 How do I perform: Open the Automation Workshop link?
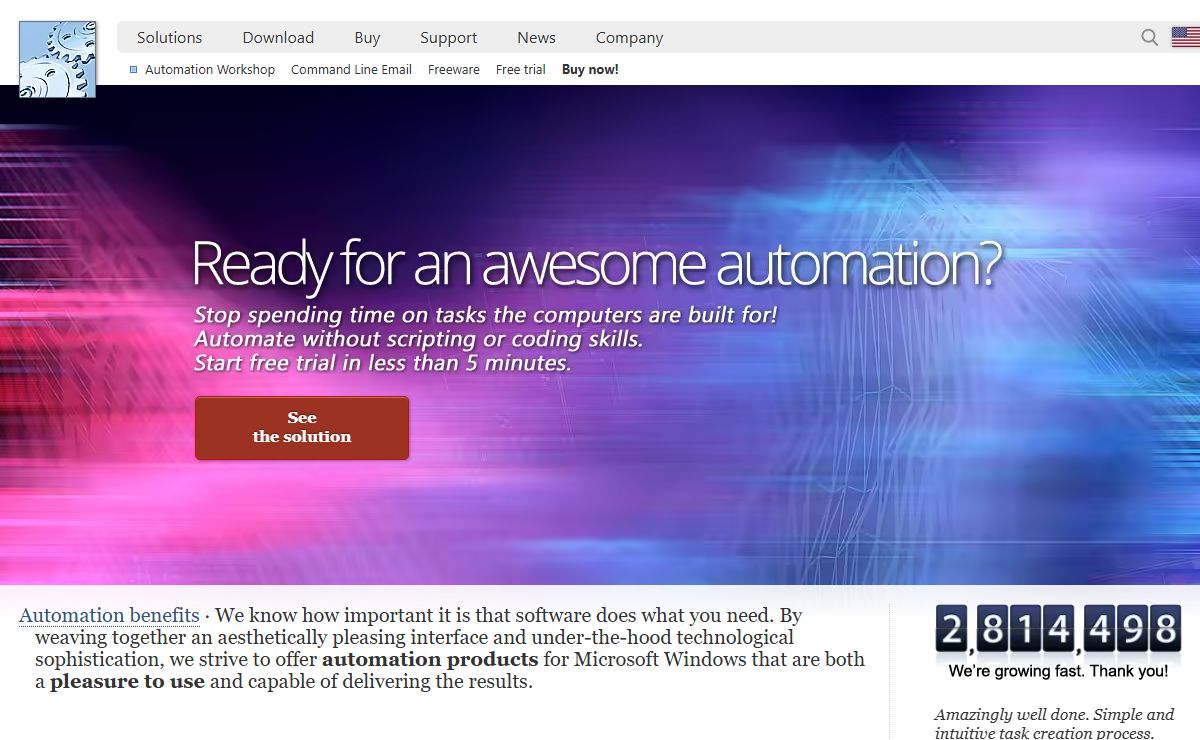(x=209, y=70)
